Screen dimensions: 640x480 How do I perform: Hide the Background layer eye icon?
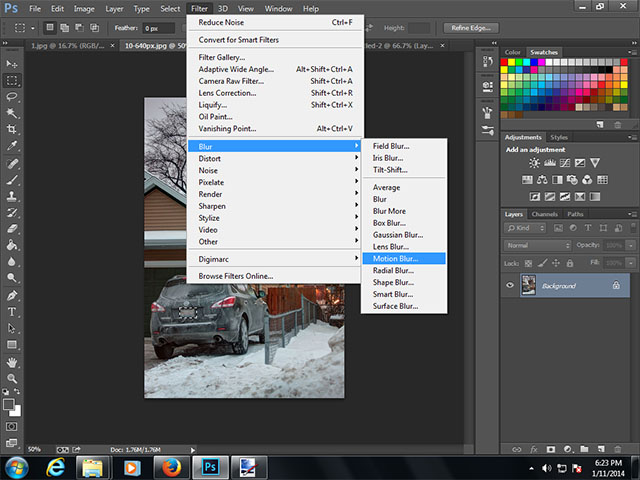pos(510,285)
